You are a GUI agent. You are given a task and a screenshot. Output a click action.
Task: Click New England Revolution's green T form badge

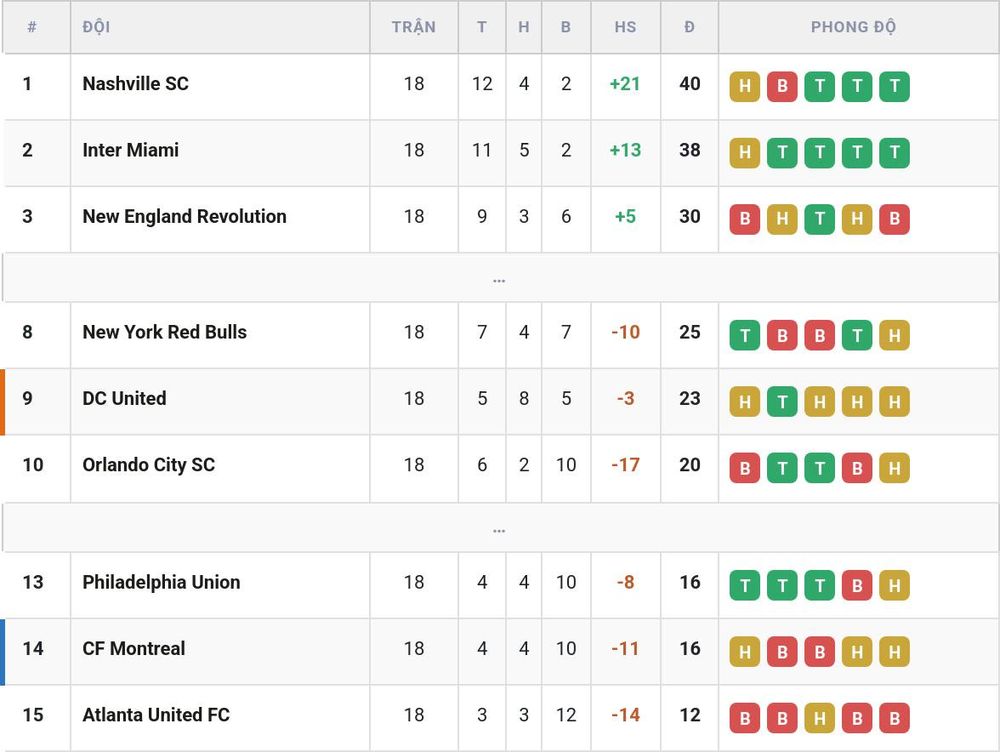click(x=820, y=219)
